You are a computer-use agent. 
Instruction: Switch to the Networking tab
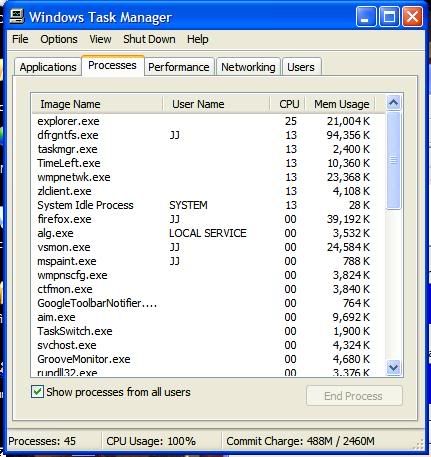(248, 67)
